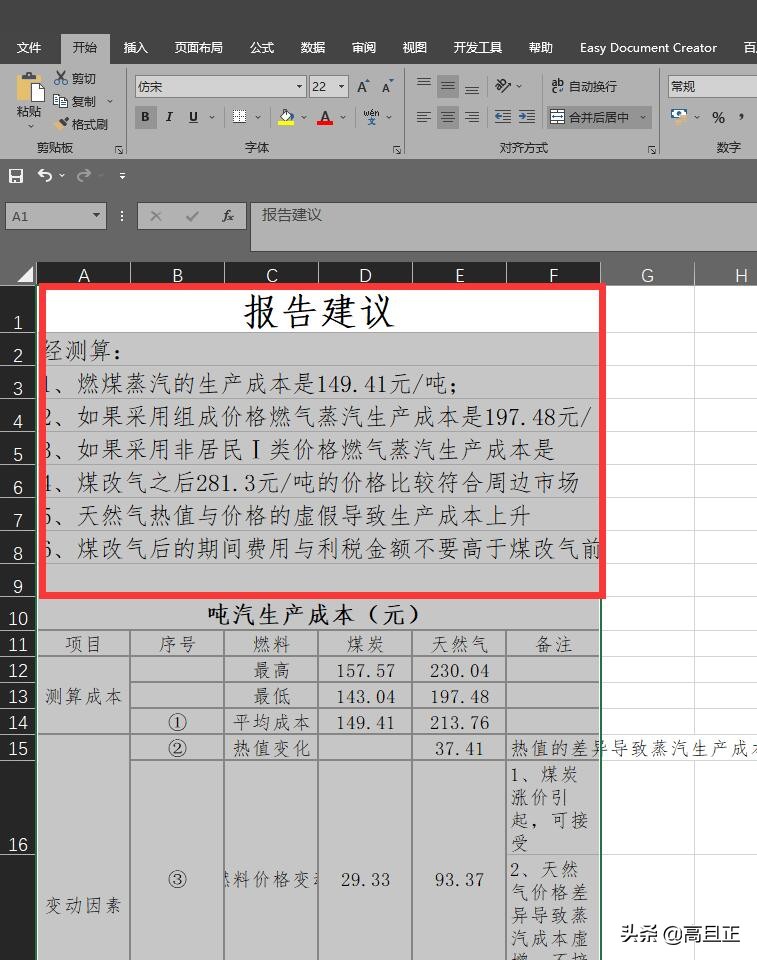Customize the quick access toolbar dropdown

(122, 176)
